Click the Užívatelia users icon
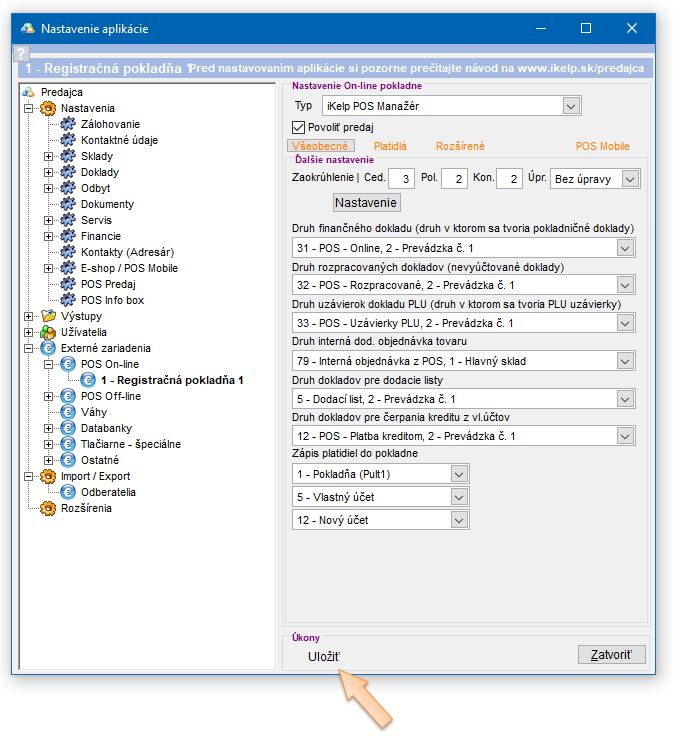The width and height of the screenshot is (673, 740). click(x=48, y=332)
